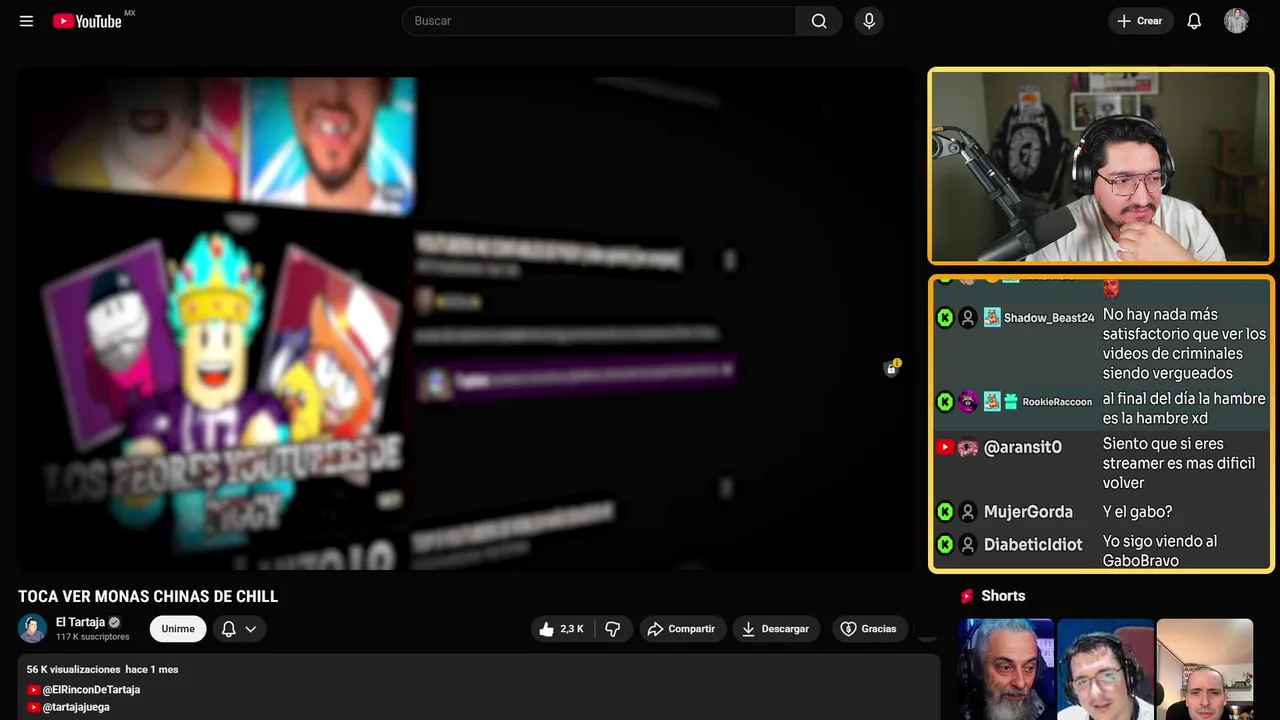
Task: Click the Crear button
Action: 1140,21
